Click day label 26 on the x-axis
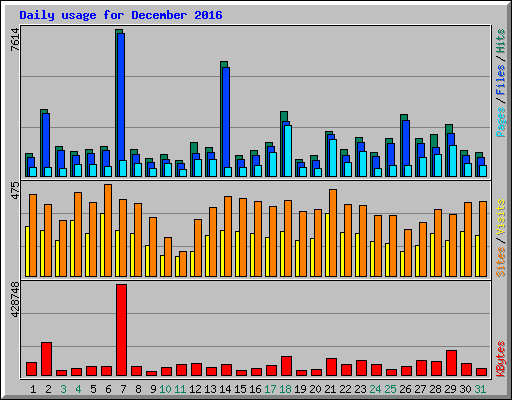The height and width of the screenshot is (400, 512). pyautogui.click(x=405, y=389)
